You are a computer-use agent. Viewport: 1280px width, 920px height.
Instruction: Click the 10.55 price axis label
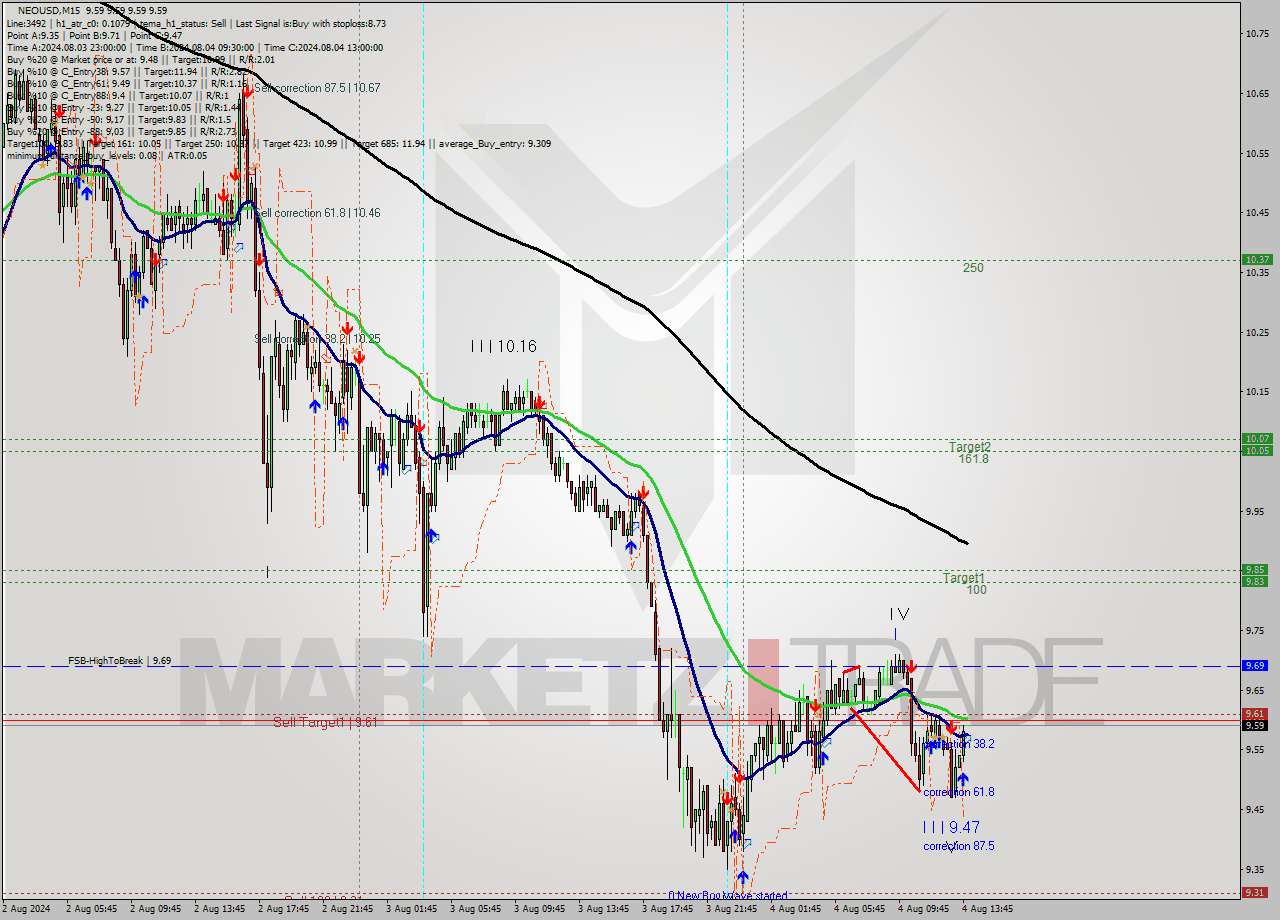click(x=1257, y=153)
